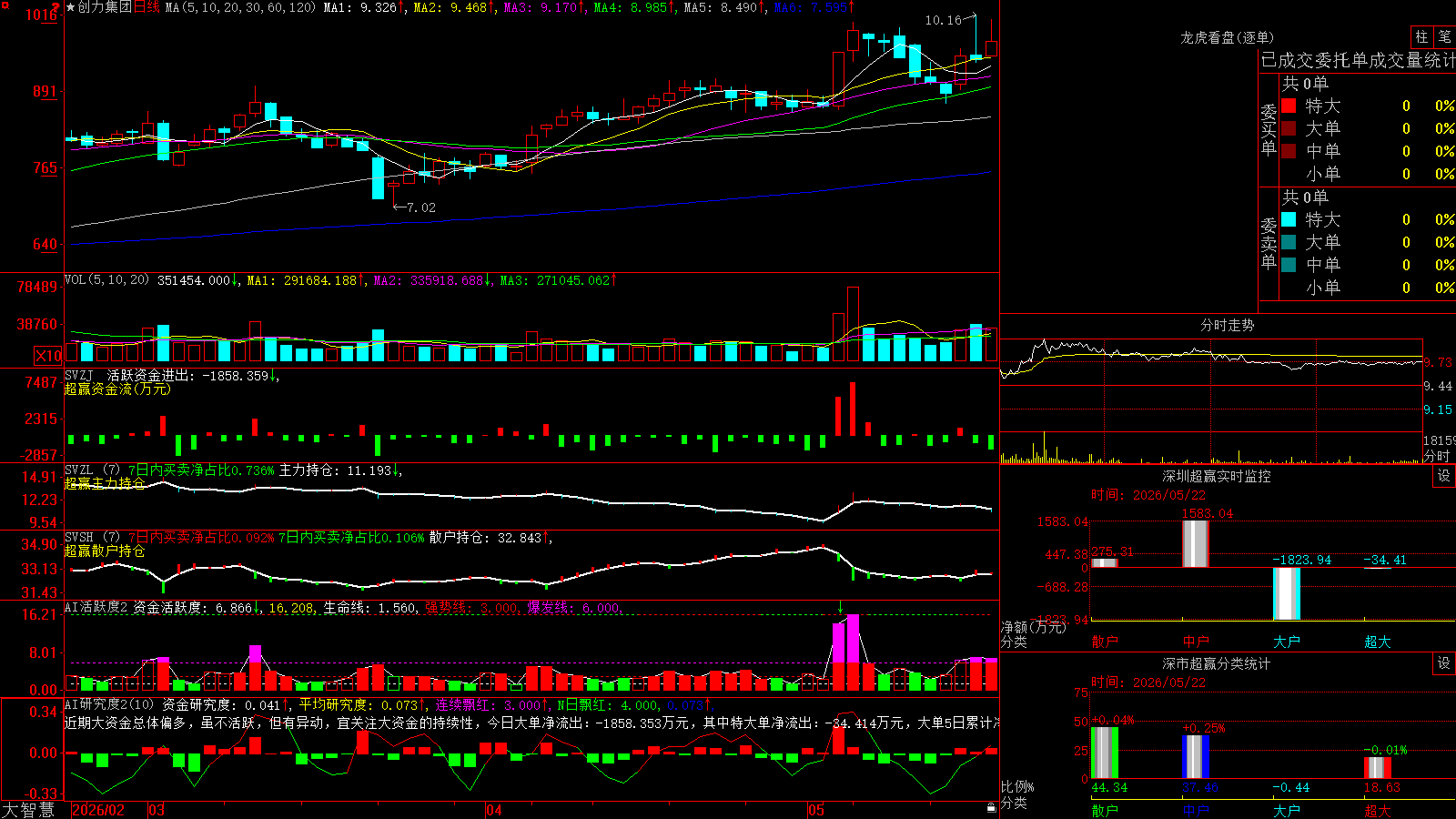This screenshot has width=1456, height=819.
Task: Open 设 settings for 深市超赢分类统计
Action: (x=1444, y=663)
